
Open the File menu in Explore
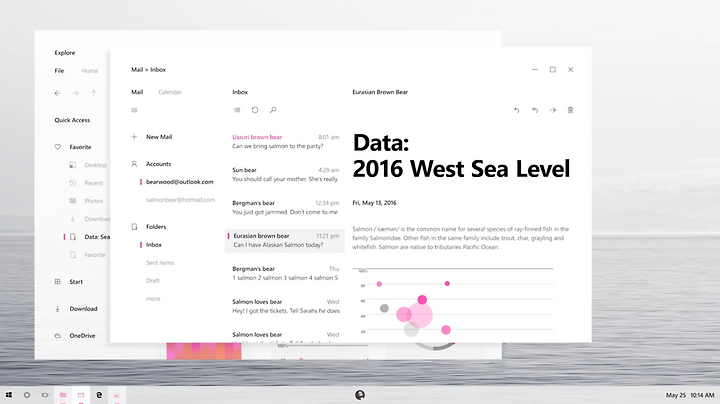pos(59,71)
